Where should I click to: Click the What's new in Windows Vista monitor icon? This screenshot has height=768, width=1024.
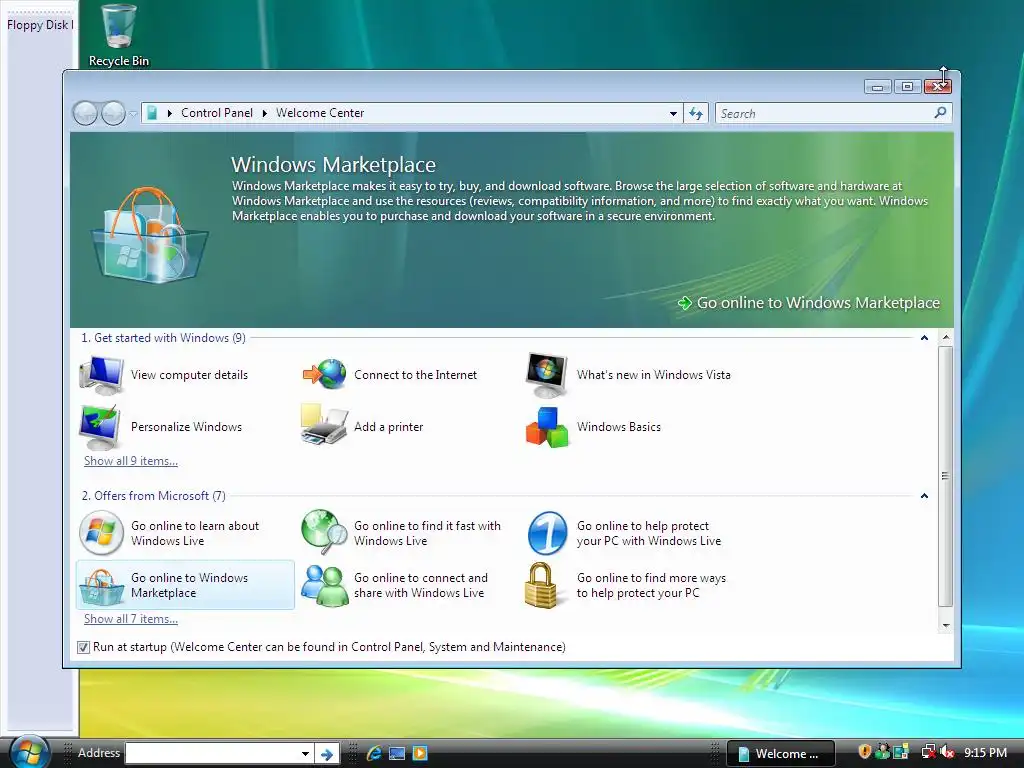547,375
